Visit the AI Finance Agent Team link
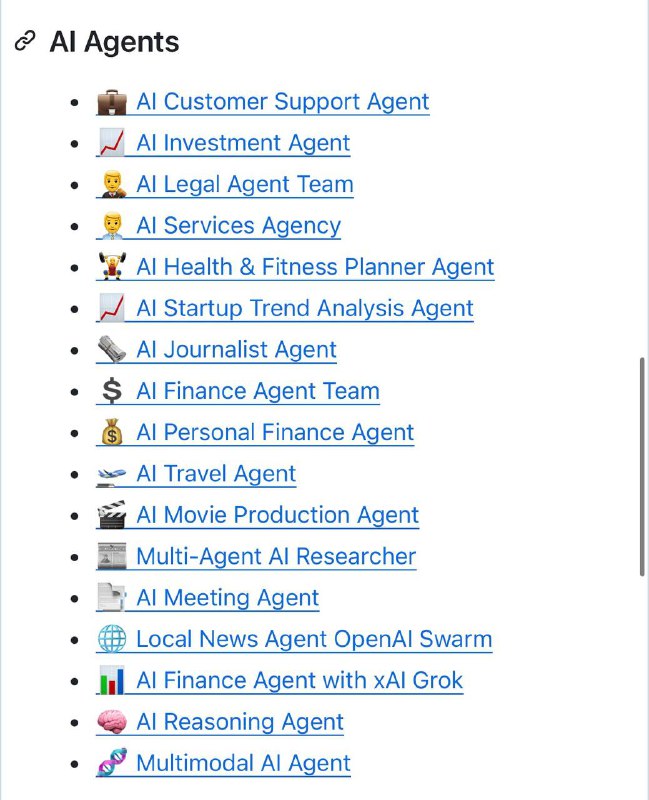Viewport: 649px width, 800px height. (x=258, y=391)
